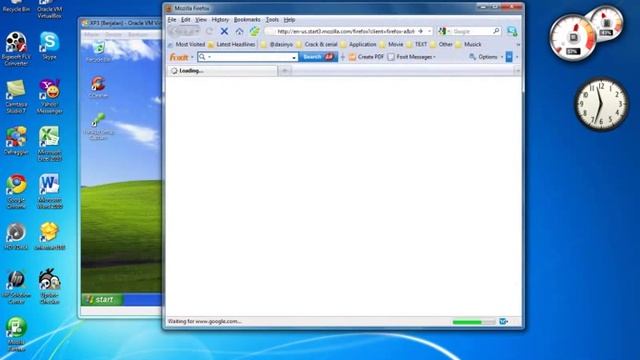Click the blue chat icon right of search box
The width and height of the screenshot is (640, 360).
point(512,31)
